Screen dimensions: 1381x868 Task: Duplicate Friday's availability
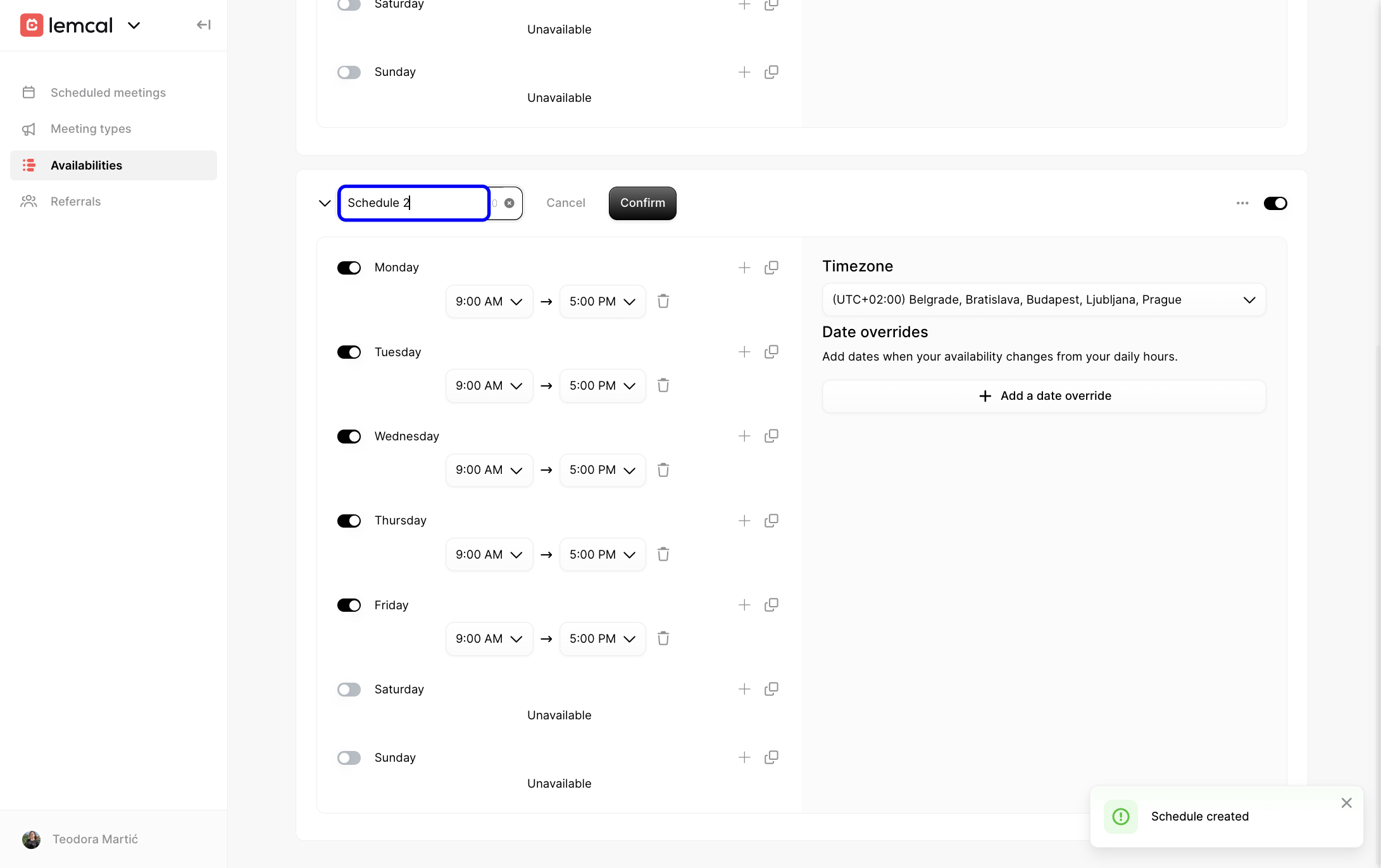pos(771,605)
